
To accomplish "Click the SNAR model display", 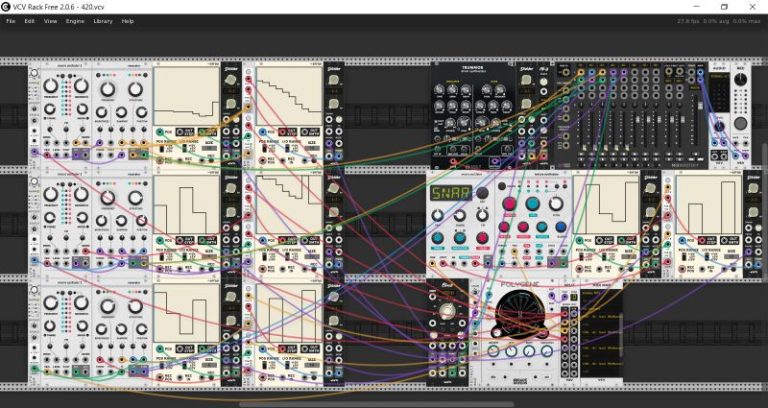I will pos(451,192).
